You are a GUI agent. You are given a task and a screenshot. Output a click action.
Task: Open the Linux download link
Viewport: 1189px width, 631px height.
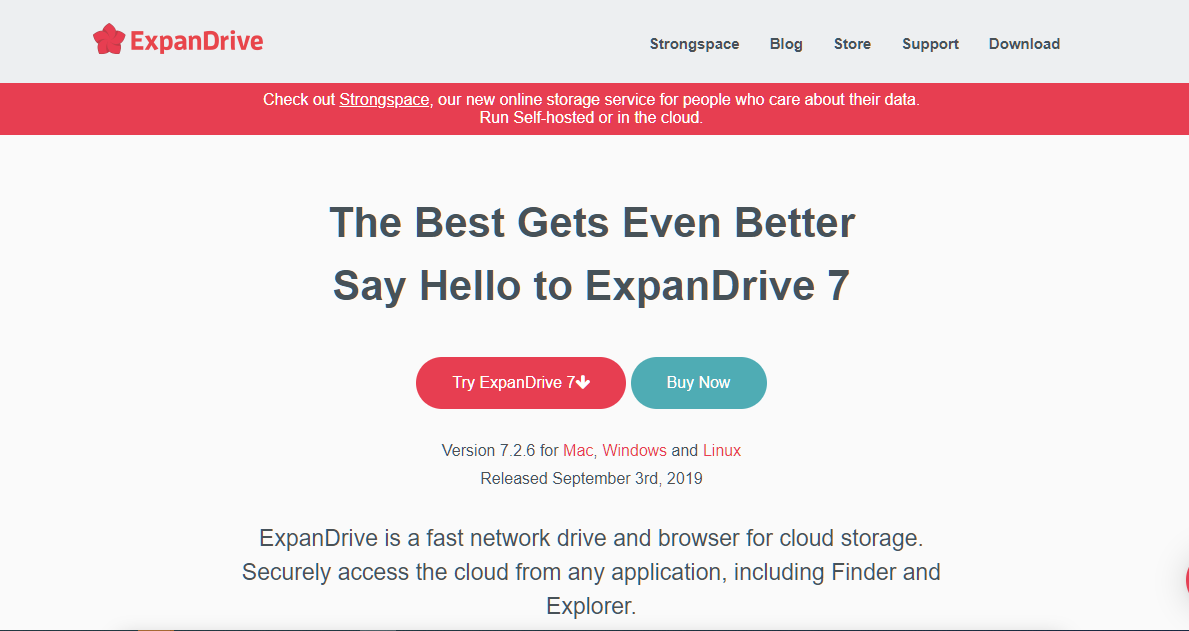[x=721, y=450]
